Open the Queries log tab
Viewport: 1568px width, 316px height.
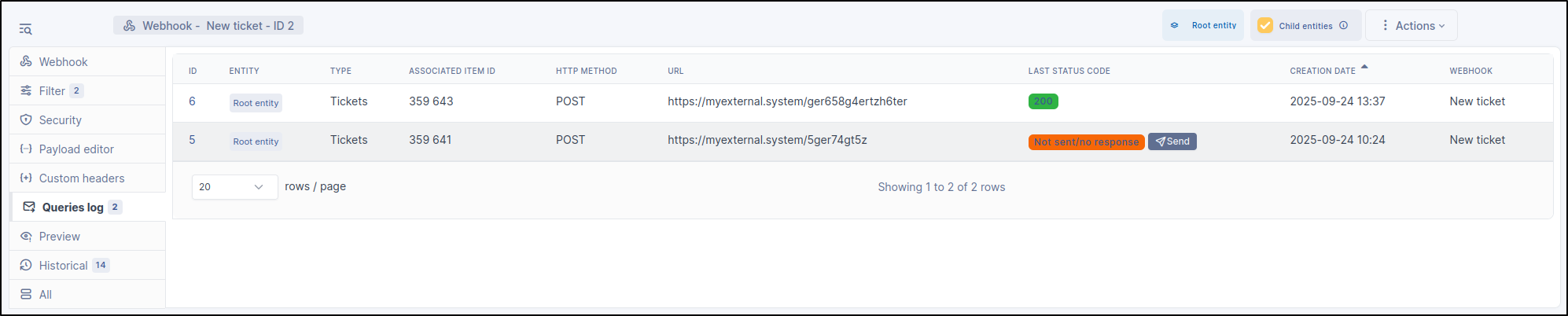coord(72,207)
